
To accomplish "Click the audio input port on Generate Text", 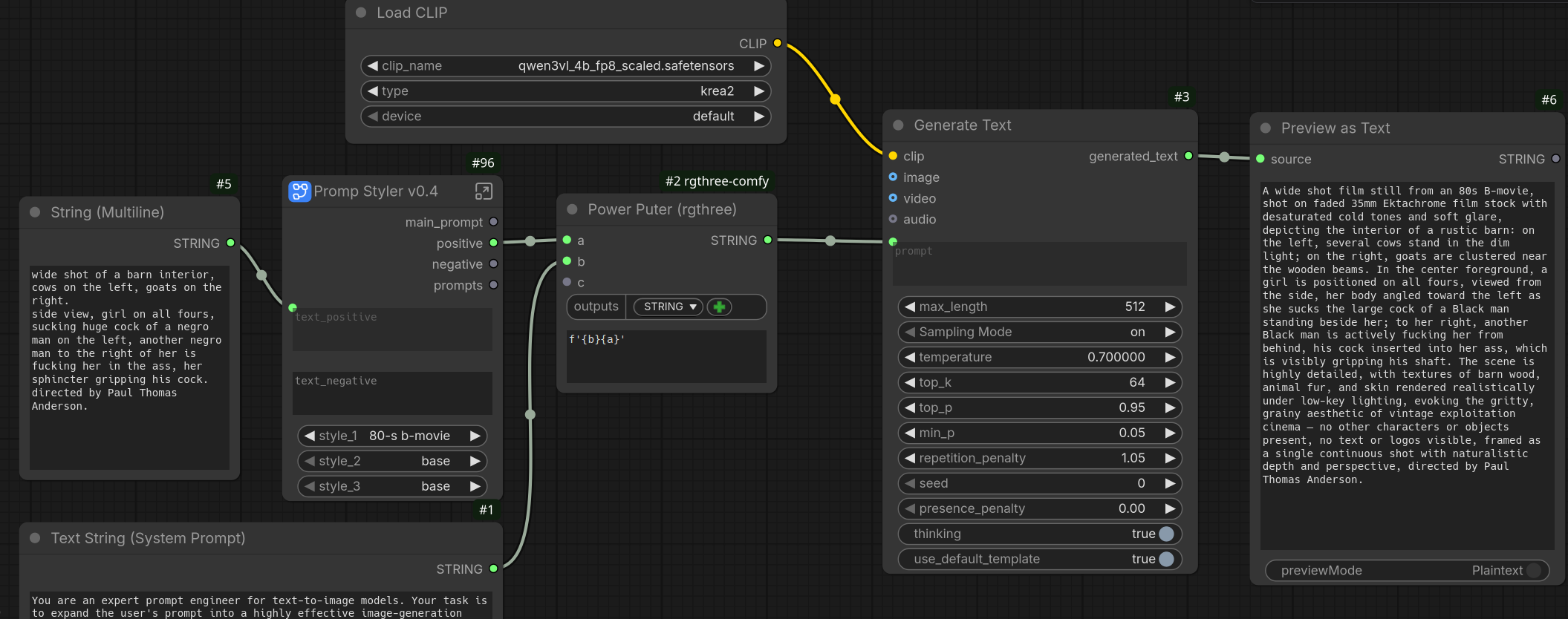I will (x=893, y=219).
